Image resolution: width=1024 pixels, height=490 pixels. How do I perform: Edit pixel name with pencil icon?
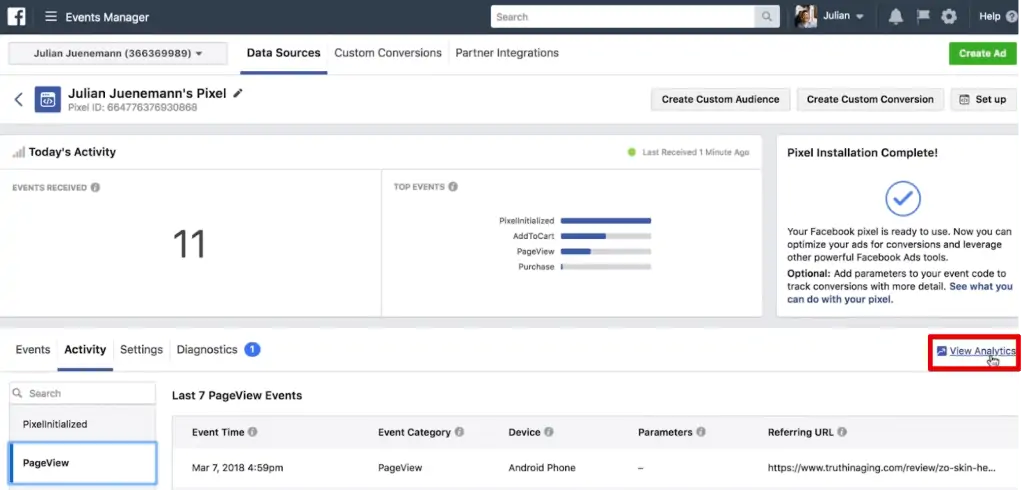pos(238,93)
